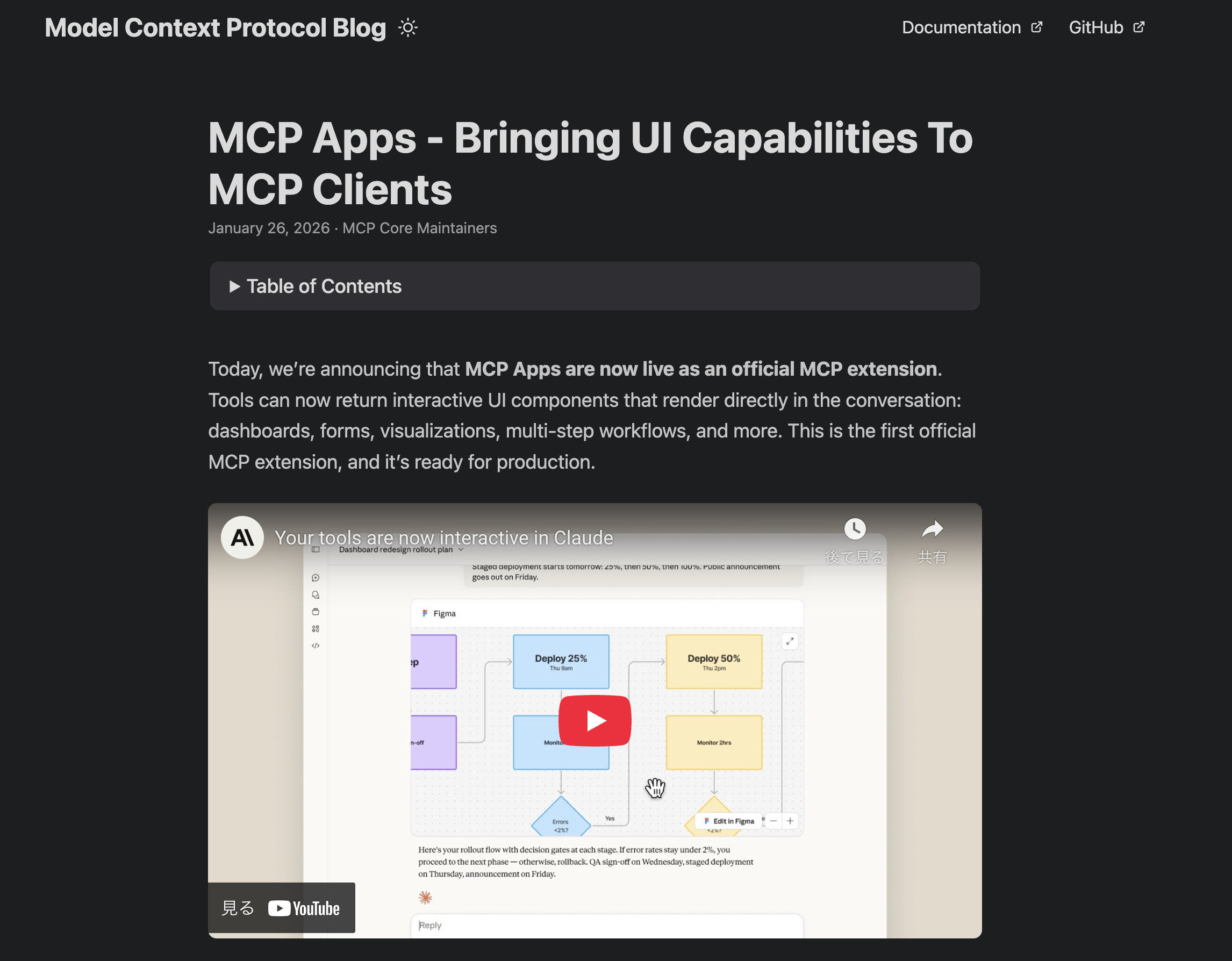Click the Anthropic logo on the video overlay
The image size is (1232, 961).
click(242, 537)
